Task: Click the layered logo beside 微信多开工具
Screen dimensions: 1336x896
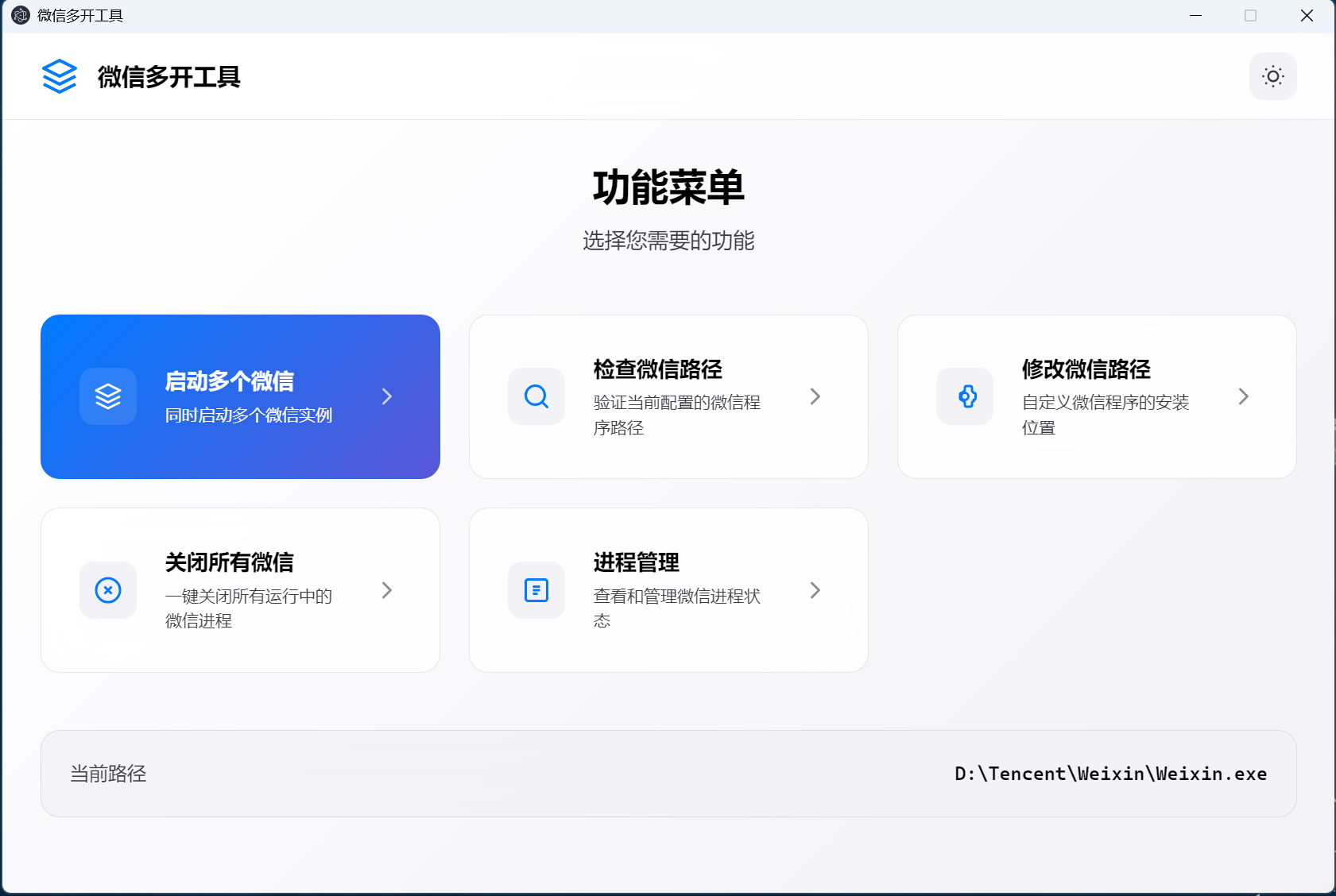Action: 59,76
